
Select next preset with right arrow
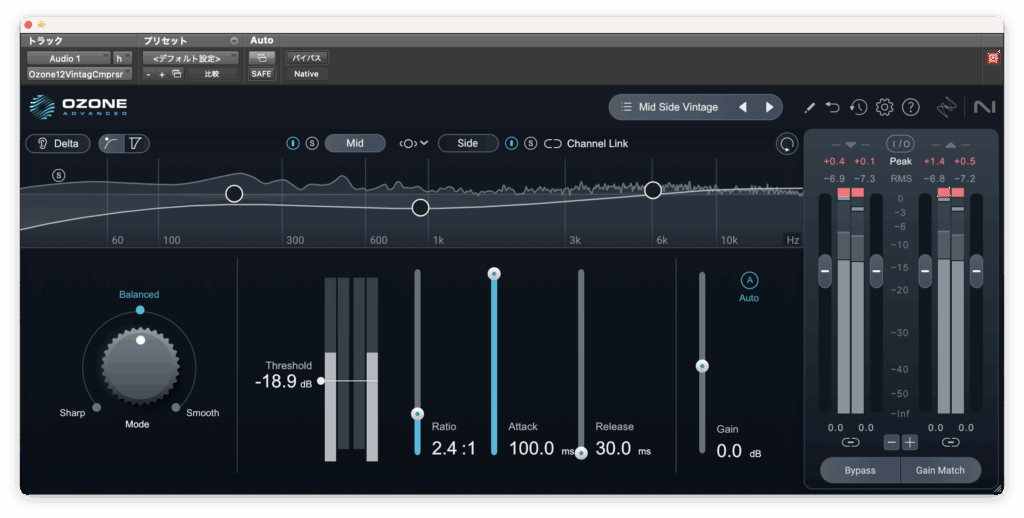[x=769, y=107]
